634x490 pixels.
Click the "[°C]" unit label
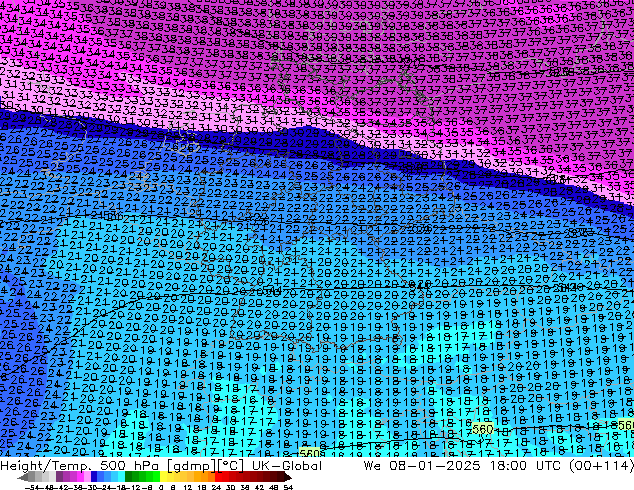(x=230, y=466)
